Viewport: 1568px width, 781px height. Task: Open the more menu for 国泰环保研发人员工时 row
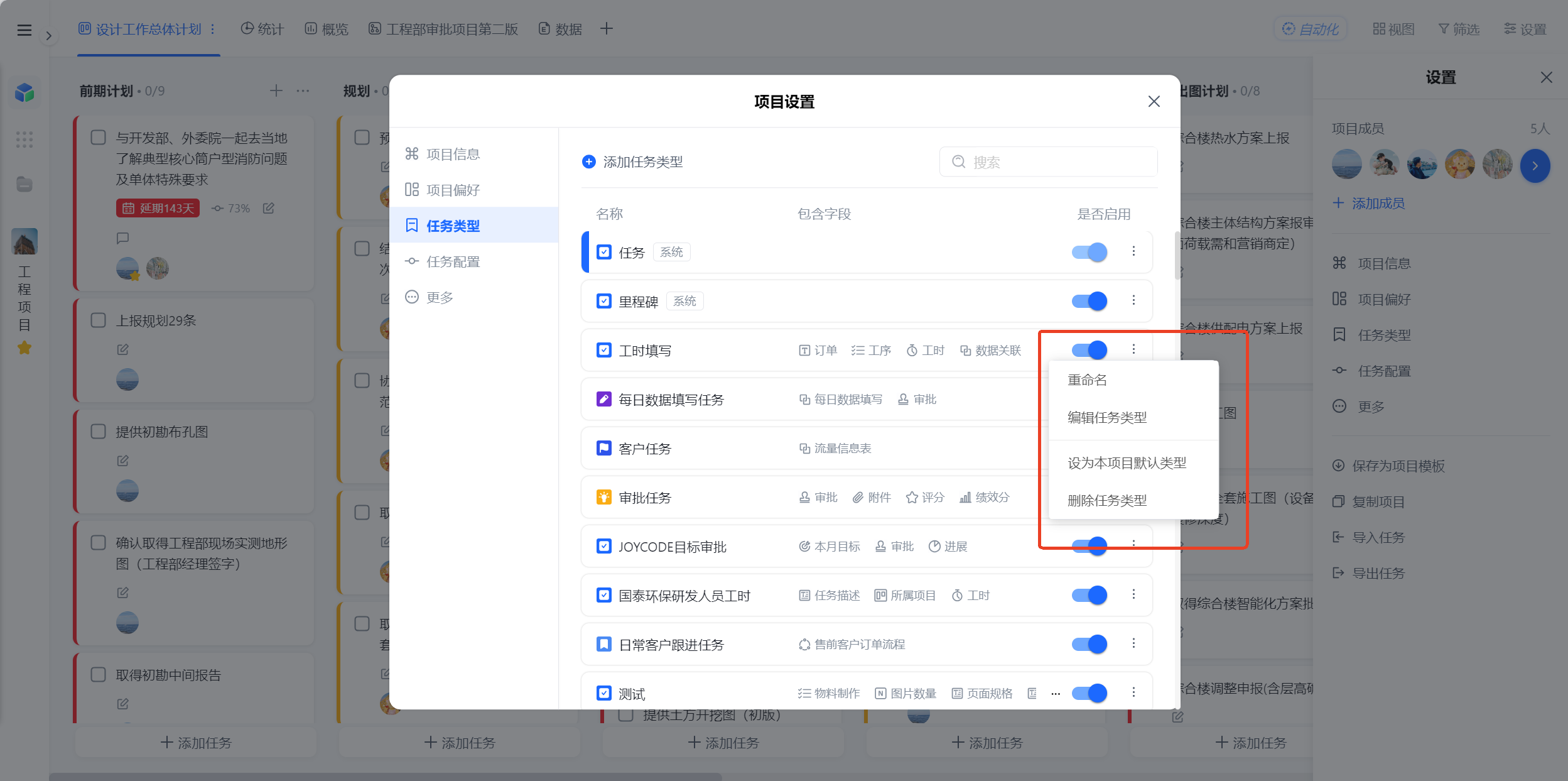tap(1133, 594)
